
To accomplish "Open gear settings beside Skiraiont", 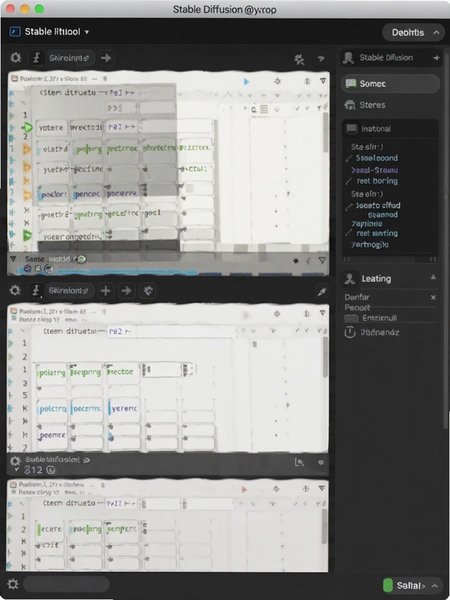I will tap(15, 290).
